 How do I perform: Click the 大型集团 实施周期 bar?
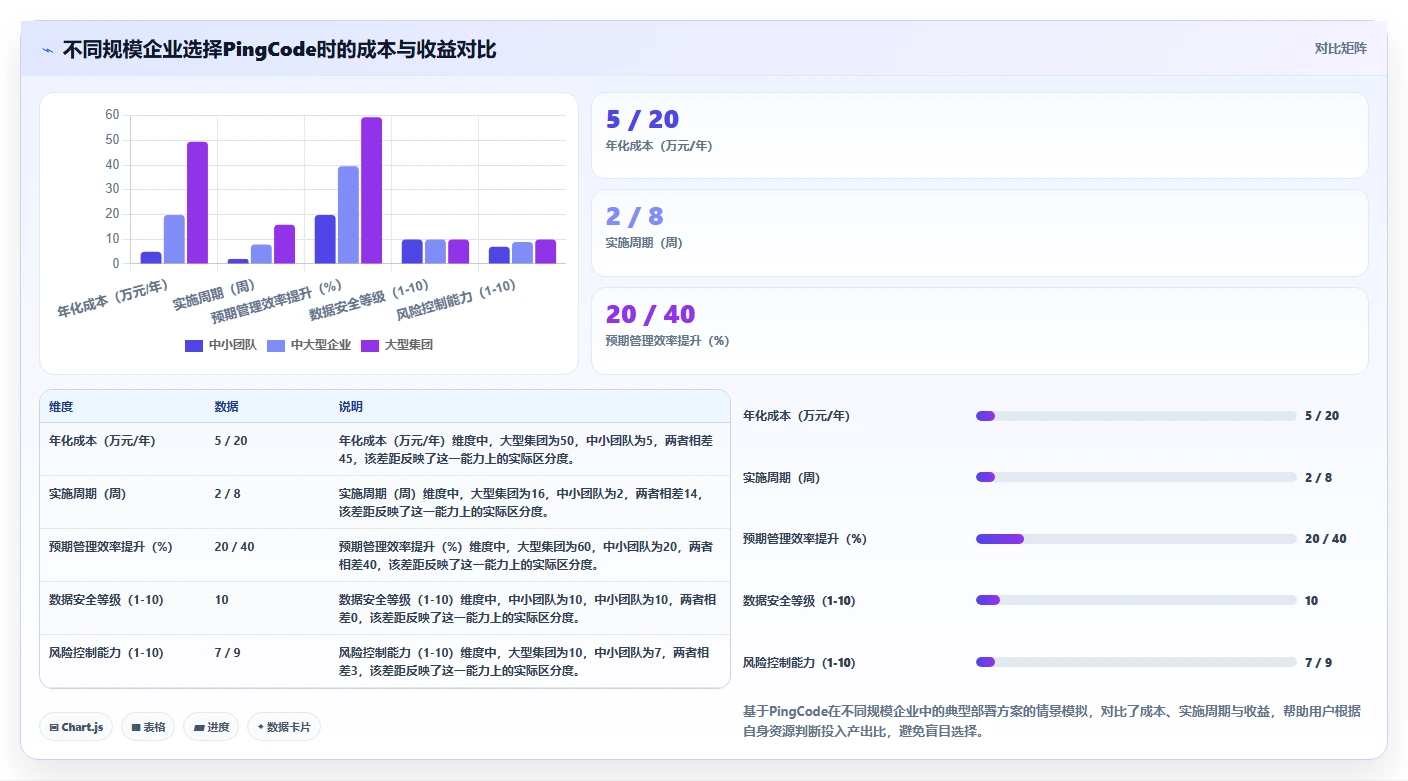(x=284, y=244)
